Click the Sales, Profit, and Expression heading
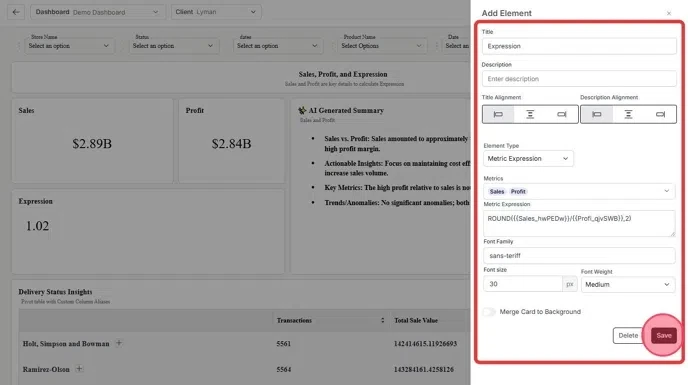688x385 pixels. pos(343,74)
